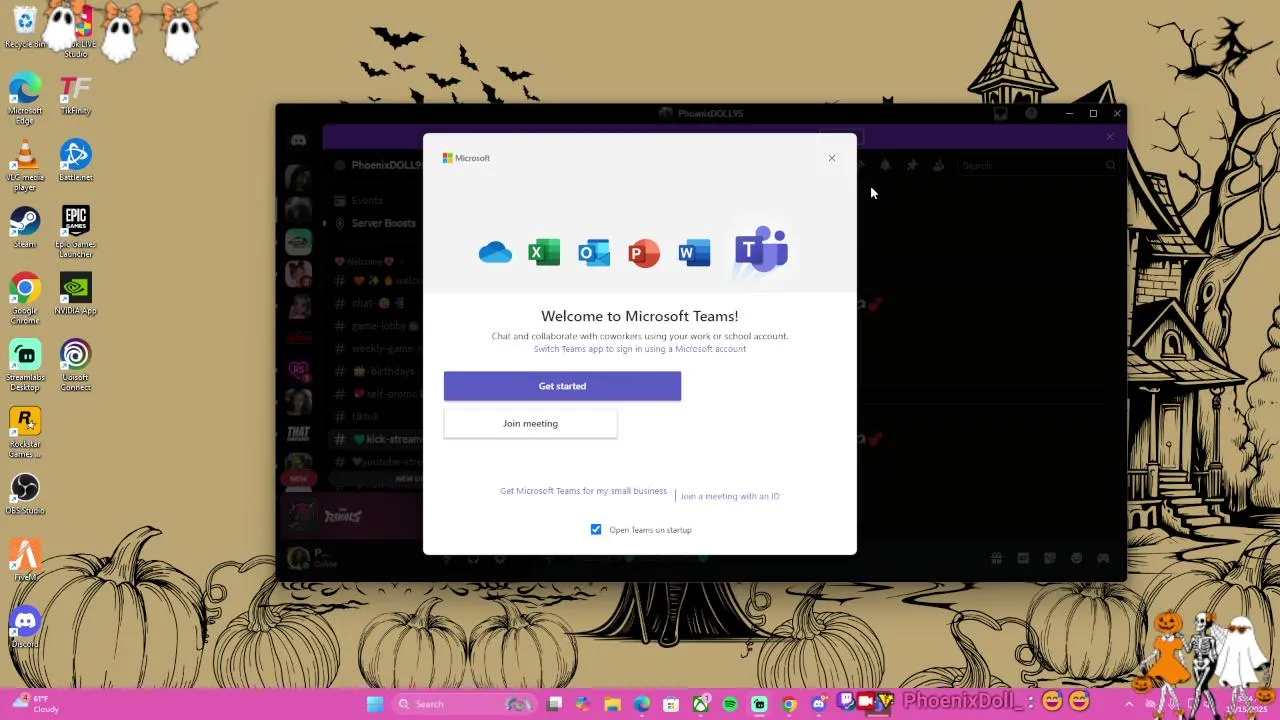Click the Join meeting button
This screenshot has height=720, width=1280.
[530, 423]
